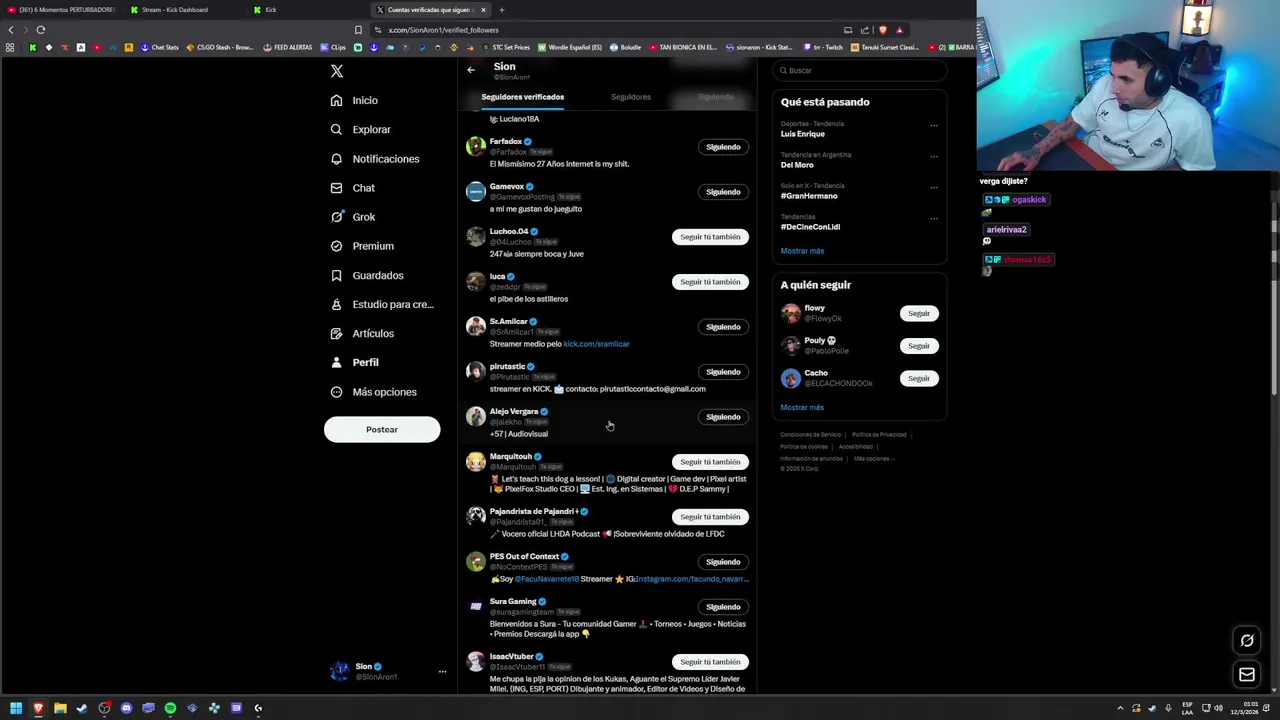Click Mostrar más under A quién seguir
This screenshot has height=720, width=1280.
(802, 408)
